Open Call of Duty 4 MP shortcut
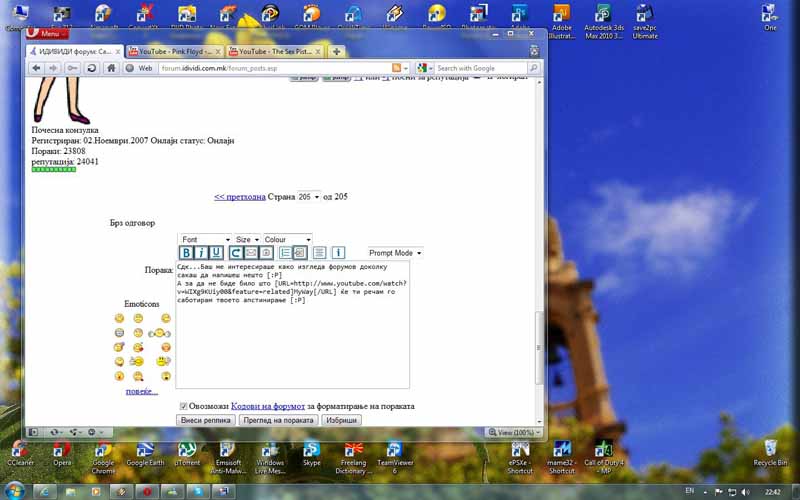Screen dimensions: 800x500 (604, 457)
